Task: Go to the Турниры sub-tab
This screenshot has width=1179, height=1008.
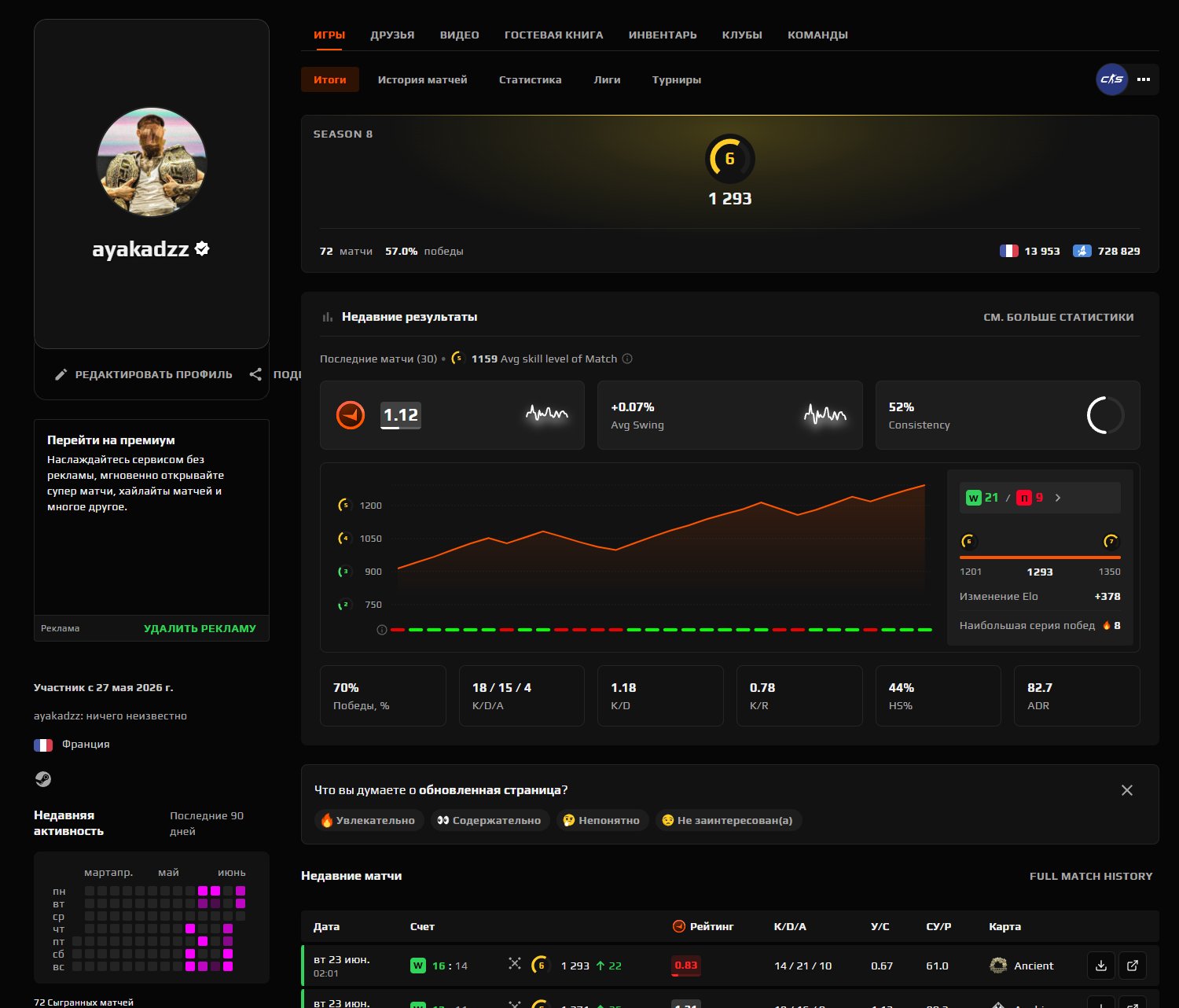Action: [x=677, y=79]
